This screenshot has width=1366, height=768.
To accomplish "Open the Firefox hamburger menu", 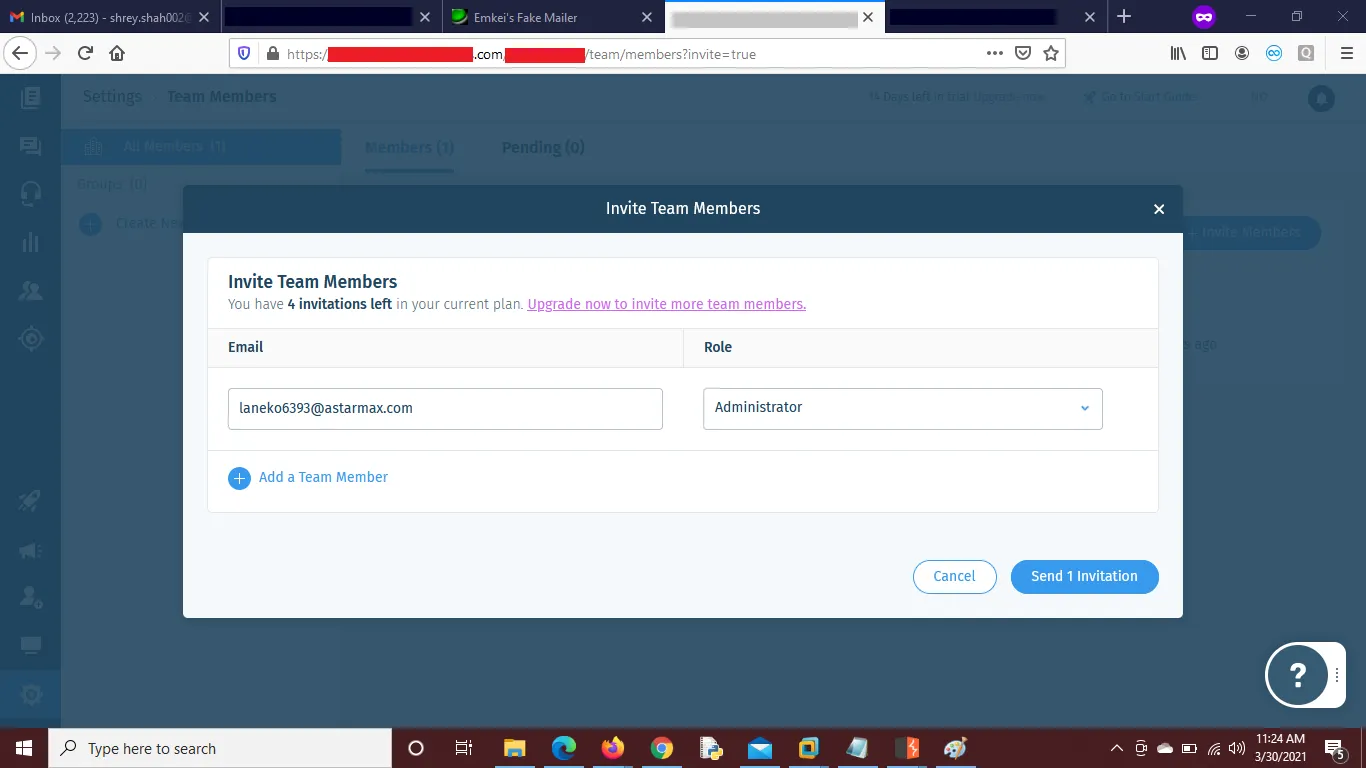I will (x=1346, y=54).
